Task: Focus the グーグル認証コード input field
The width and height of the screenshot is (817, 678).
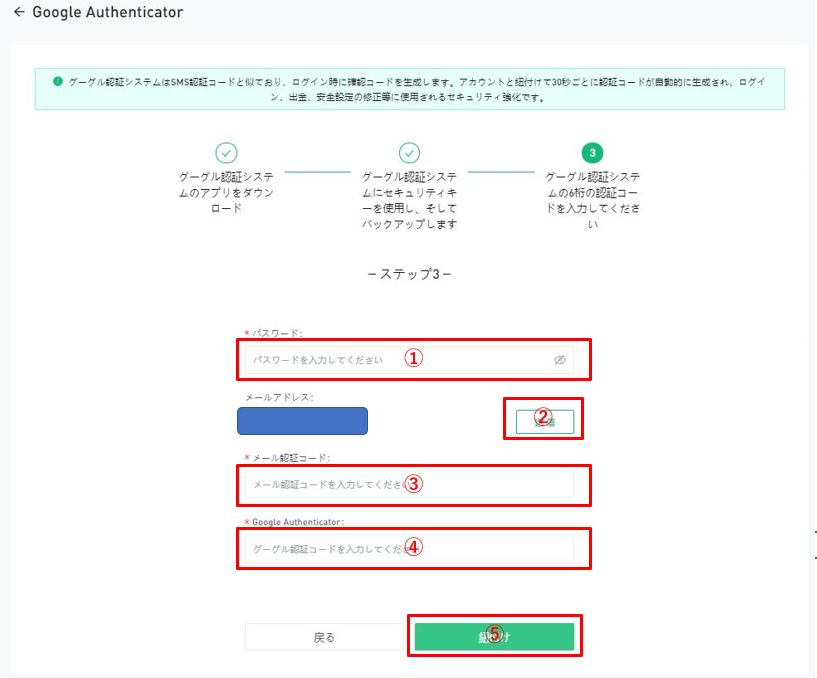Action: (x=320, y=549)
